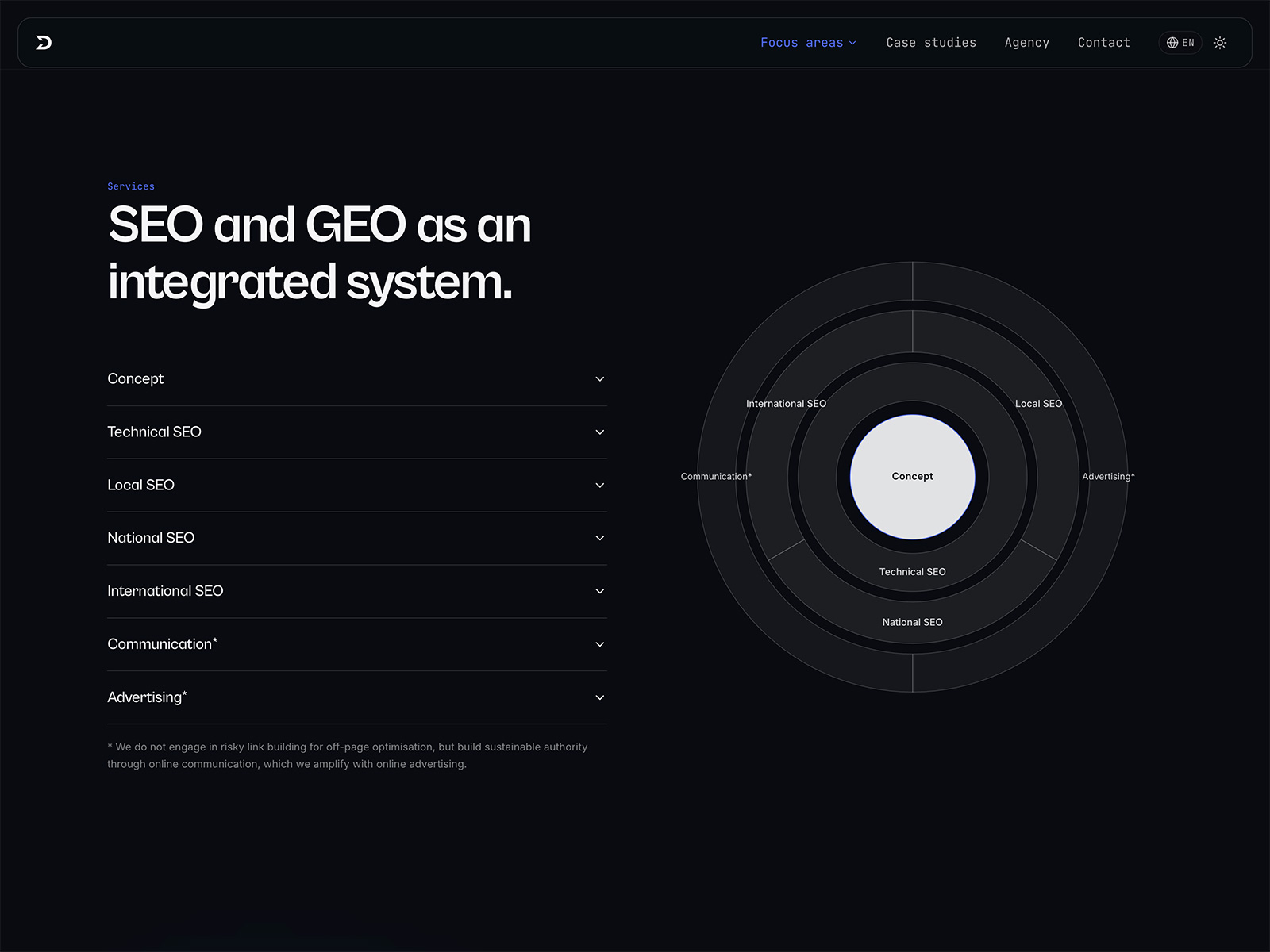Screen dimensions: 1270x952
Task: Open the Focus areas dropdown menu
Action: [x=808, y=43]
